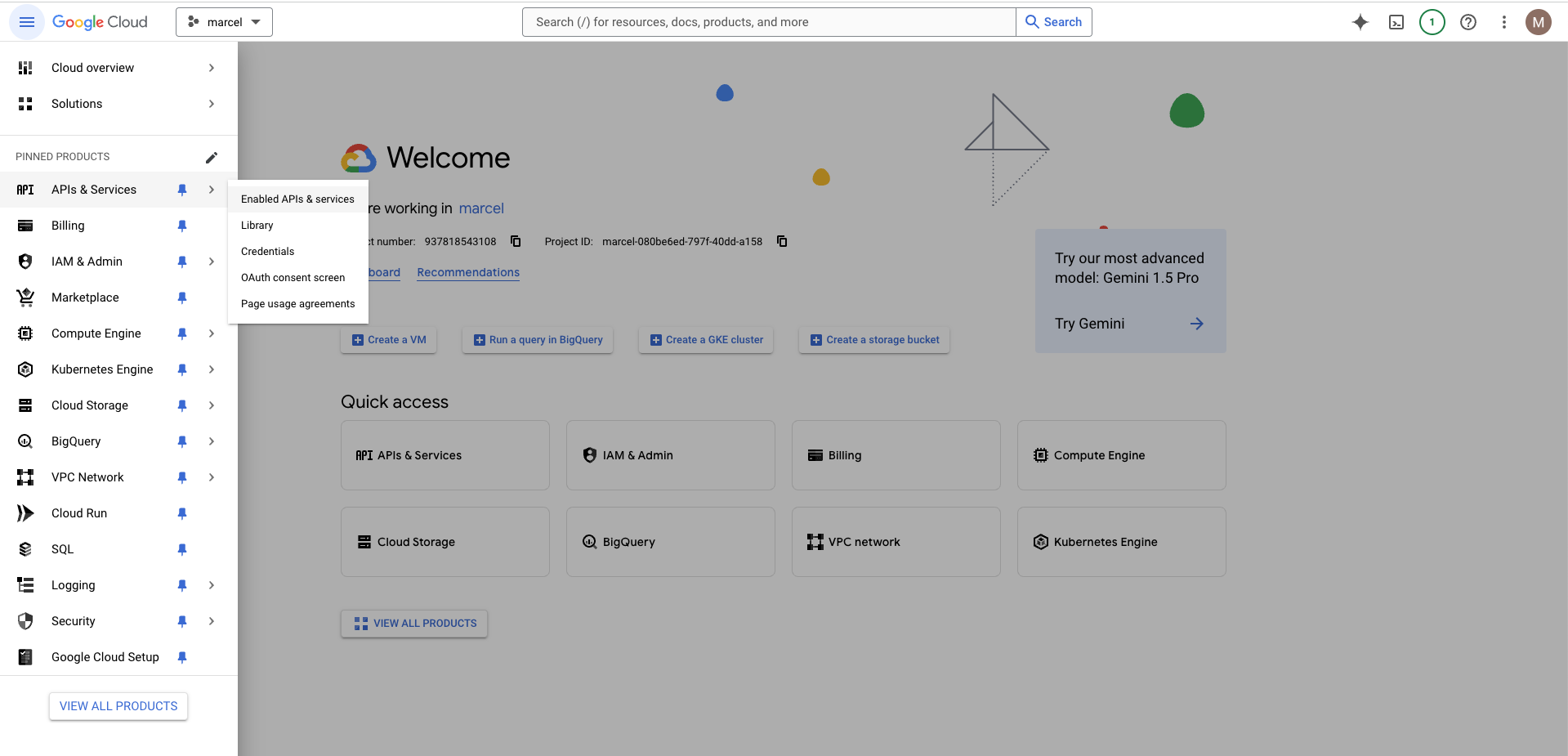This screenshot has width=1568, height=756.
Task: Unpin Cloud Run from pinned products
Action: coord(182,513)
